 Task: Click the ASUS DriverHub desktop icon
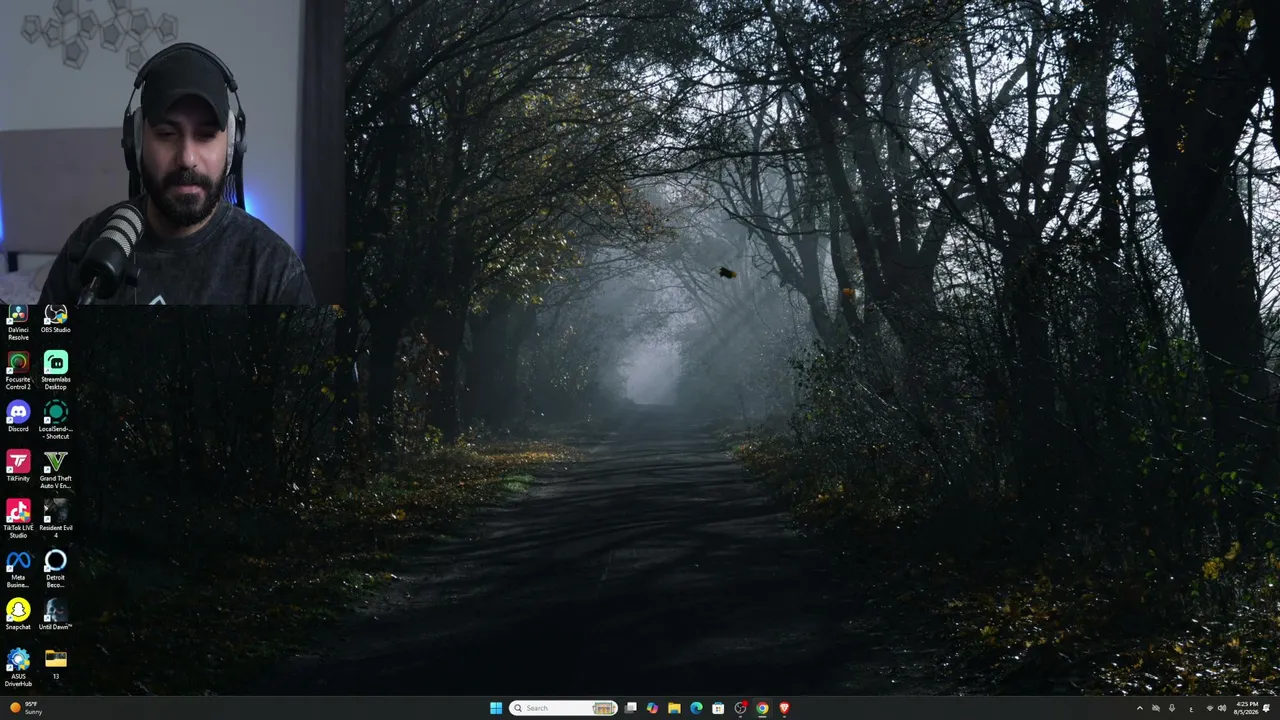(18, 668)
